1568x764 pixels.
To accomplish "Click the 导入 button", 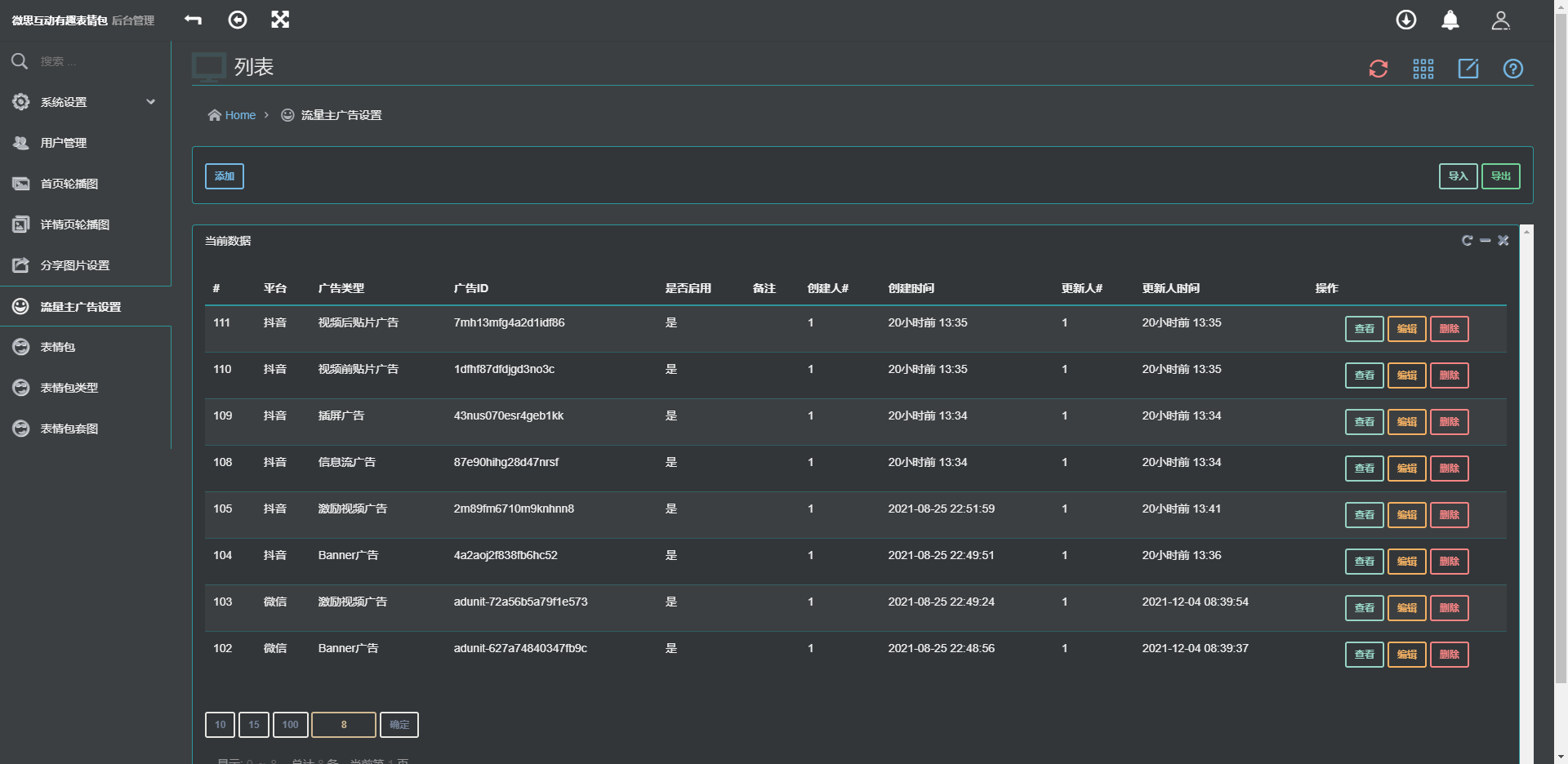I will click(x=1459, y=176).
